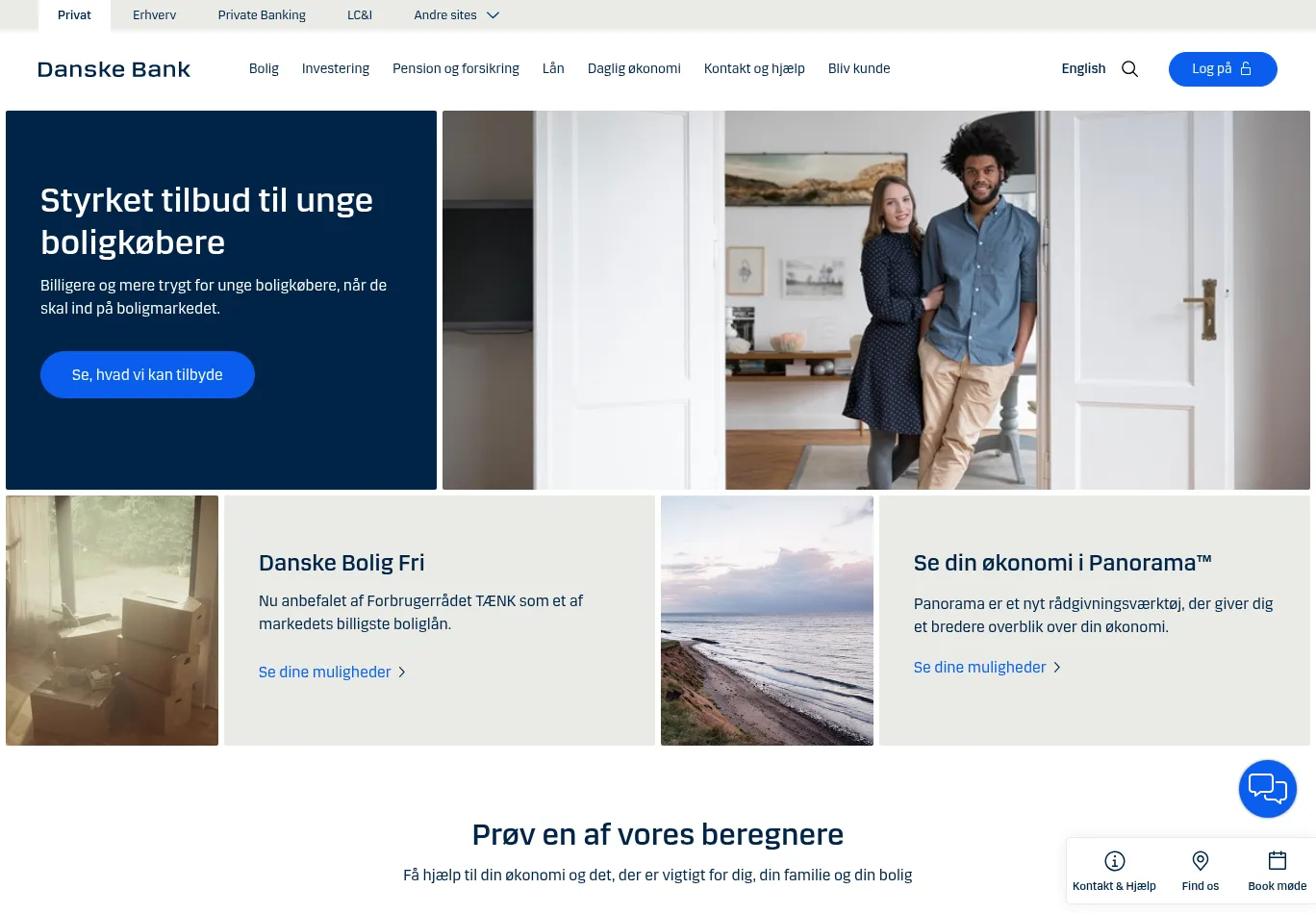Open the Find os location pin

pyautogui.click(x=1200, y=861)
